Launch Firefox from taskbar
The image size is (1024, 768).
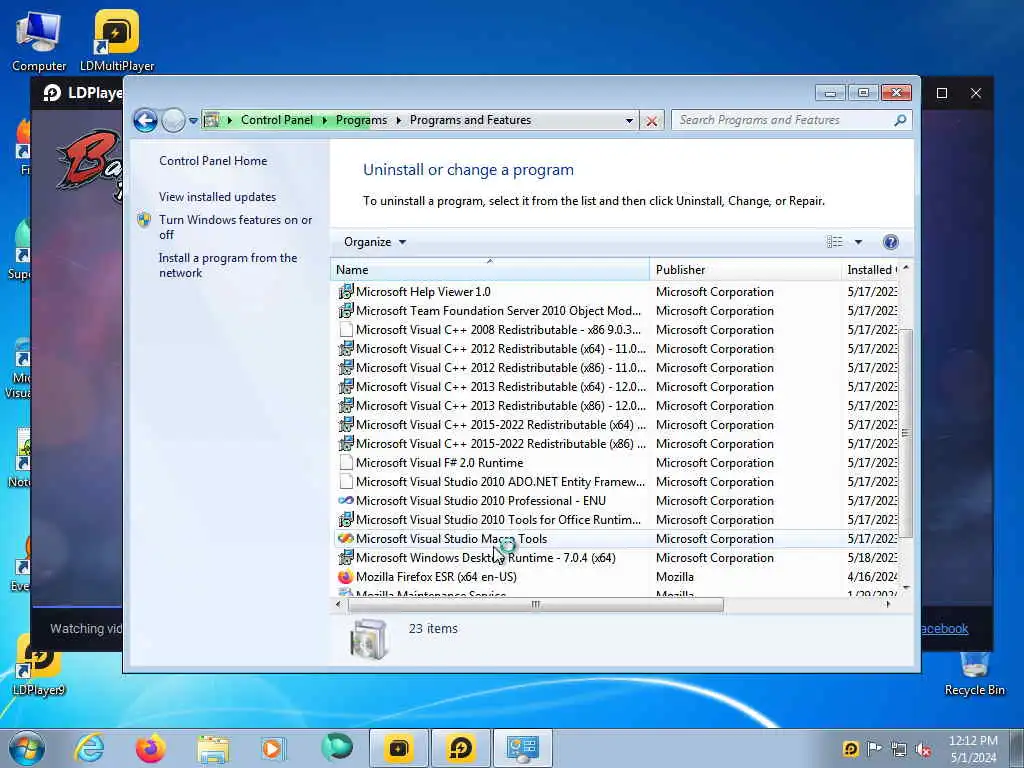(x=150, y=748)
